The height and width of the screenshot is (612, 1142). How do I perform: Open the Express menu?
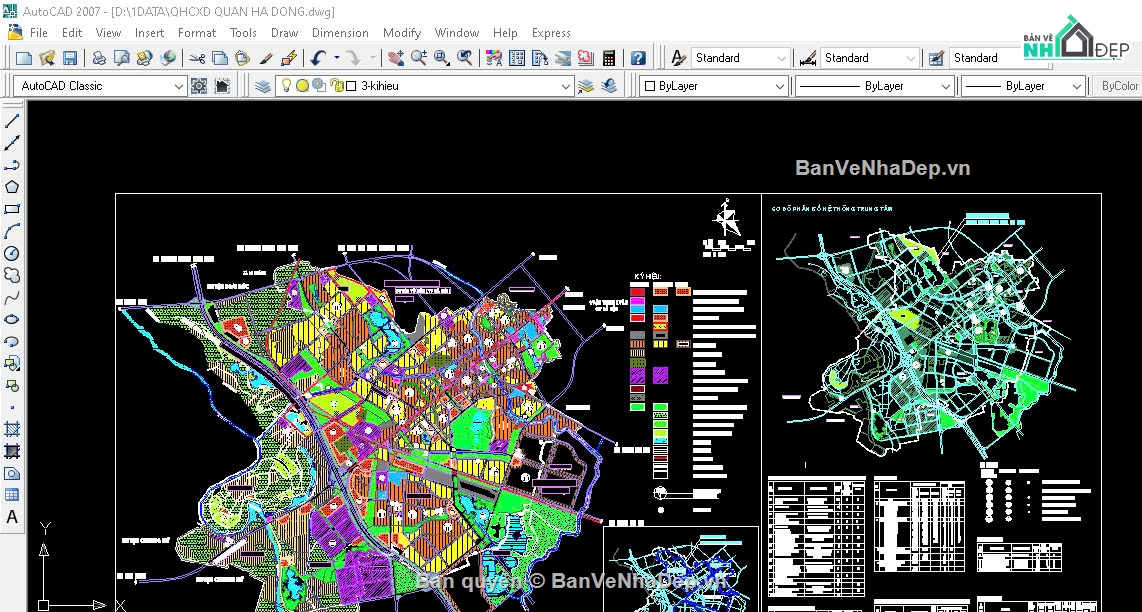[x=551, y=33]
